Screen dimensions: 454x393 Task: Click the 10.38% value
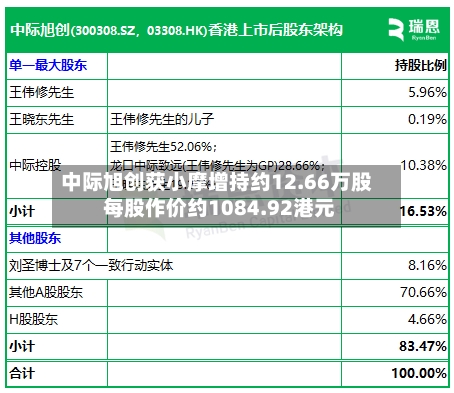(x=424, y=165)
